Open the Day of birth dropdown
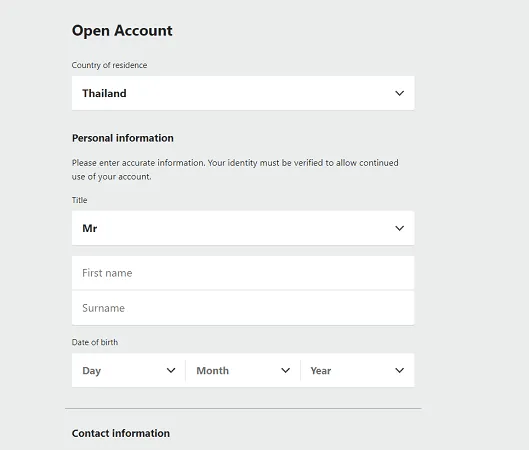Image resolution: width=529 pixels, height=450 pixels. [x=129, y=370]
